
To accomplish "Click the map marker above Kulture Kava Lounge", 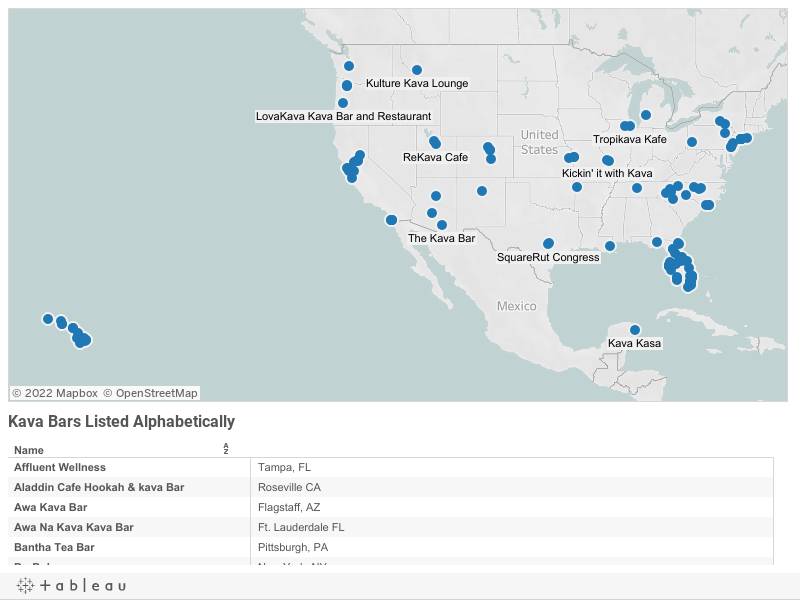I will pos(417,70).
